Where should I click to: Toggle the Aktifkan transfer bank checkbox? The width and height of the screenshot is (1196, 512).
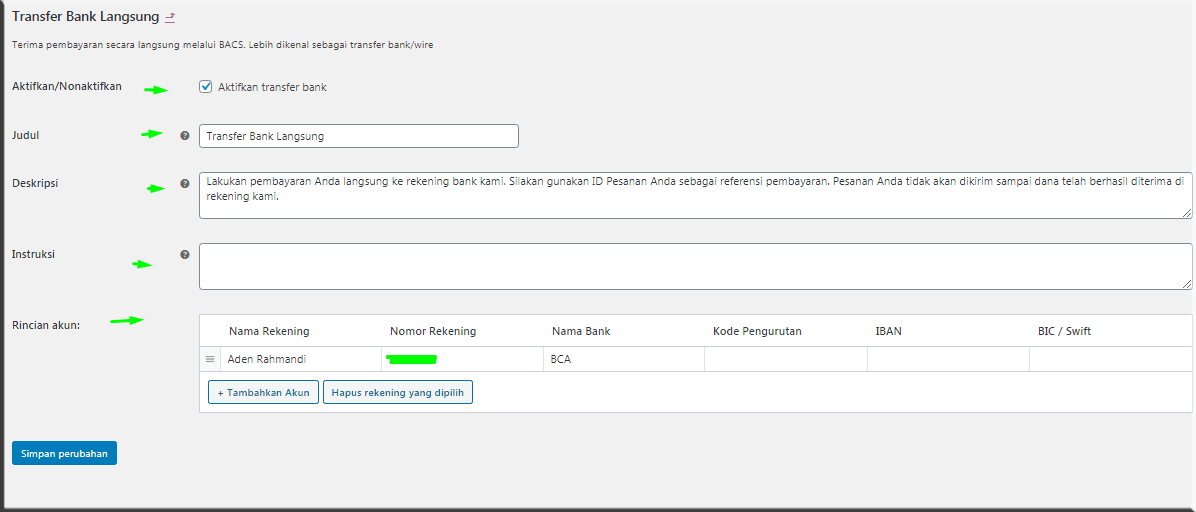(206, 87)
